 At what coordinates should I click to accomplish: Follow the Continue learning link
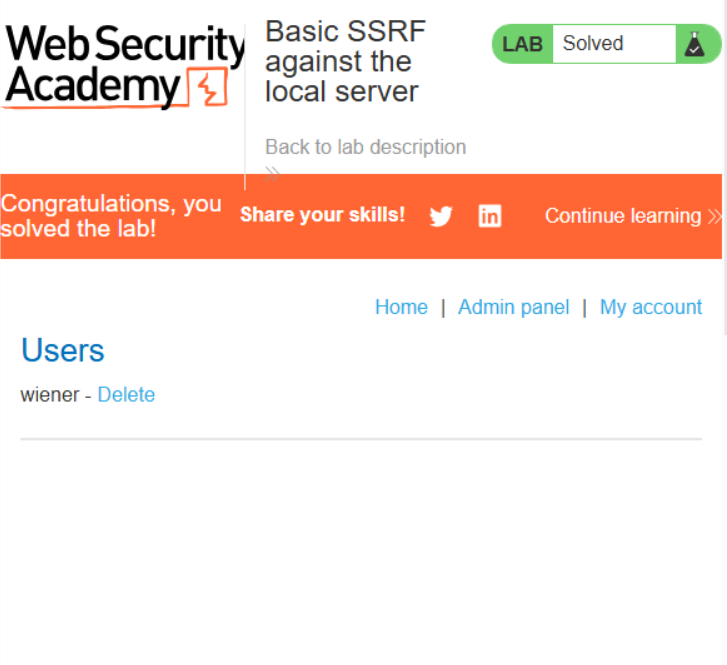622,216
